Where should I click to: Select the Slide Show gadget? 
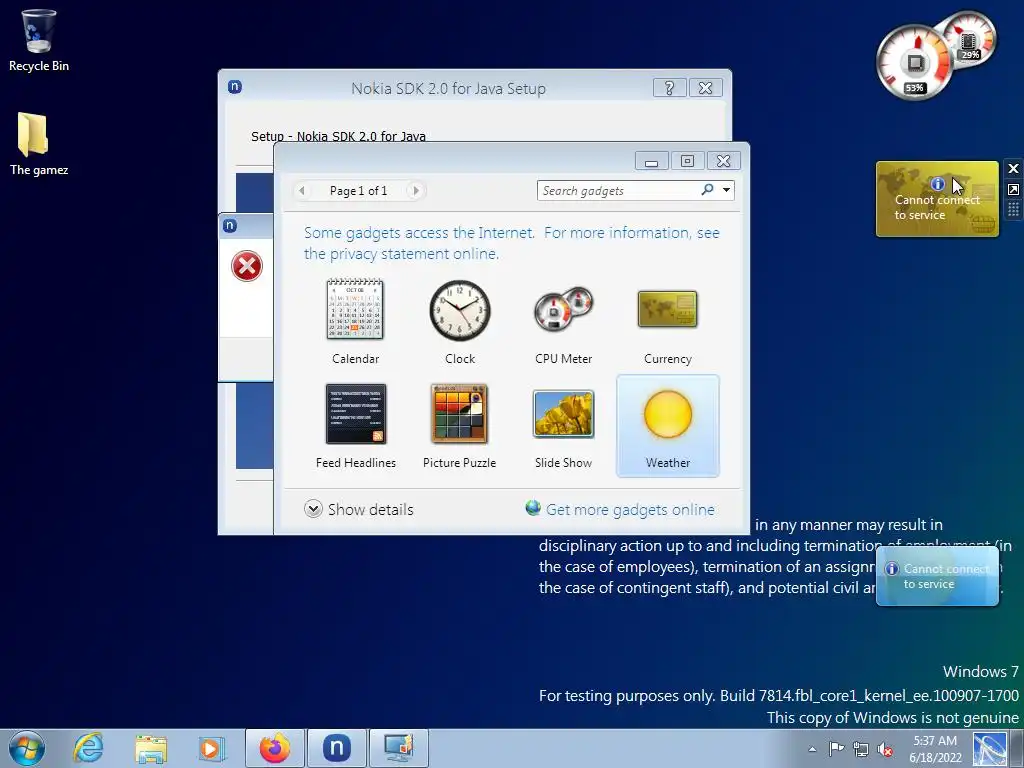(x=564, y=425)
